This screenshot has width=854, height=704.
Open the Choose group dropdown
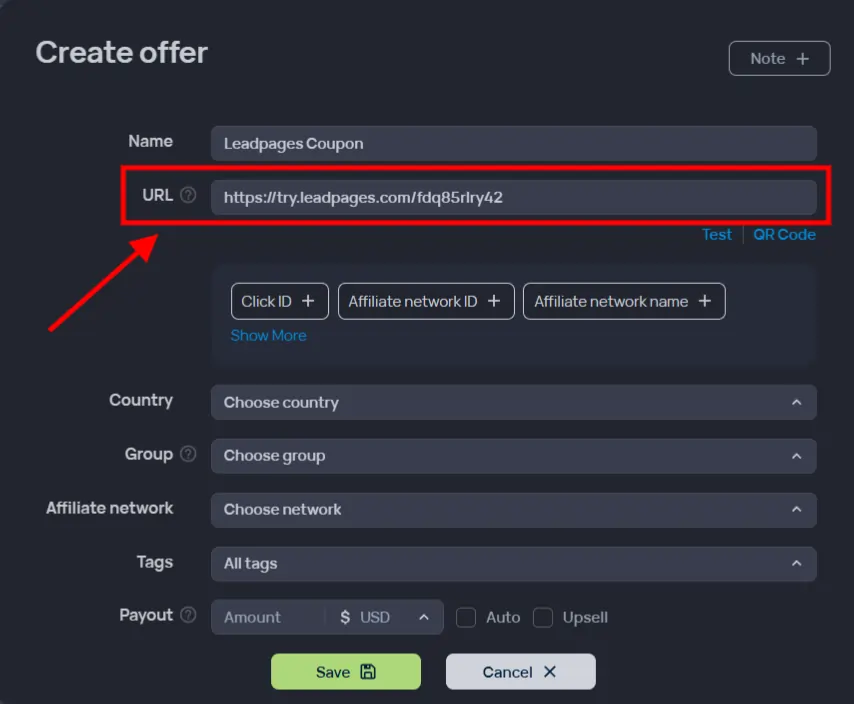514,456
